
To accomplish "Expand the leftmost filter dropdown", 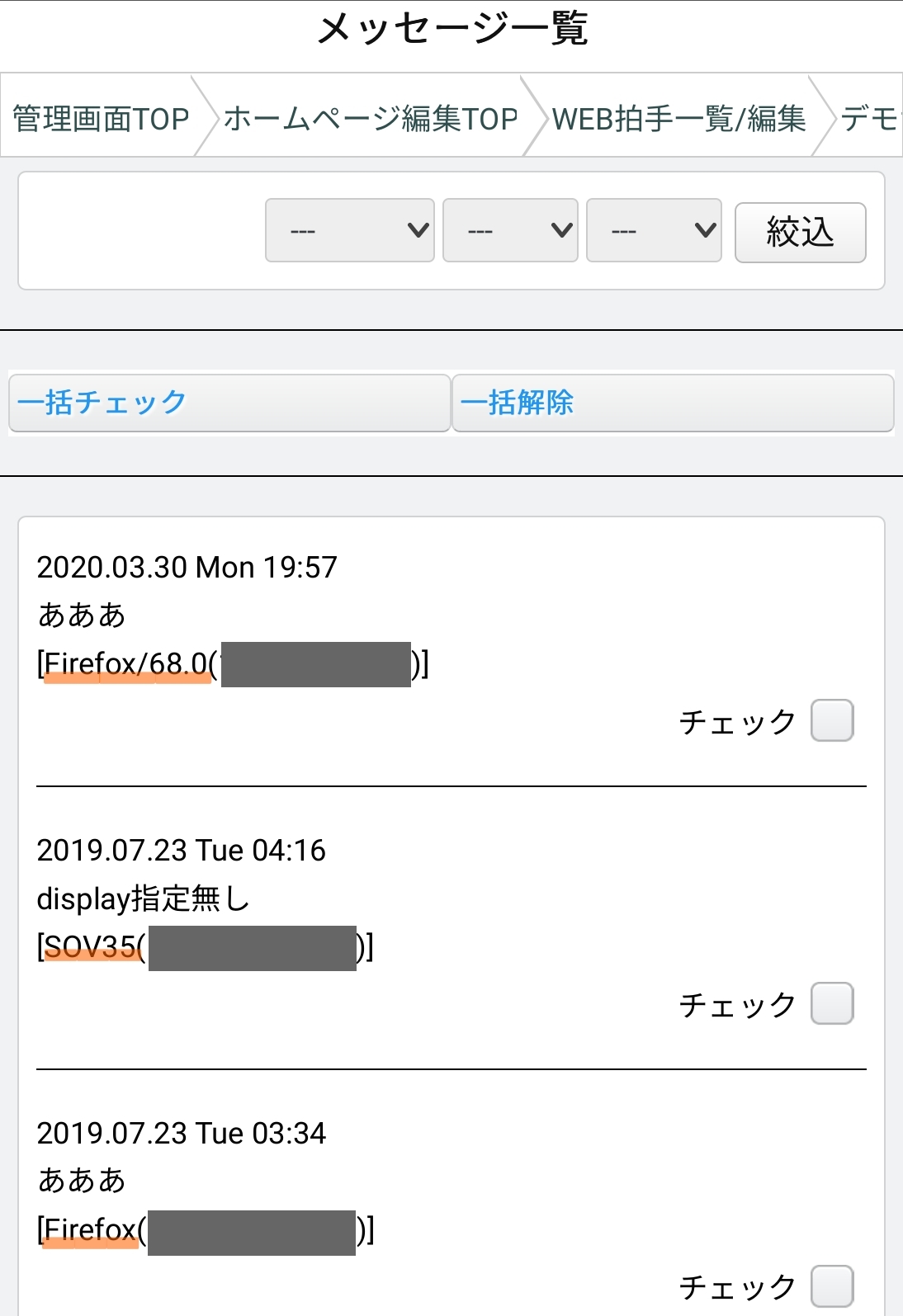I will tap(350, 231).
